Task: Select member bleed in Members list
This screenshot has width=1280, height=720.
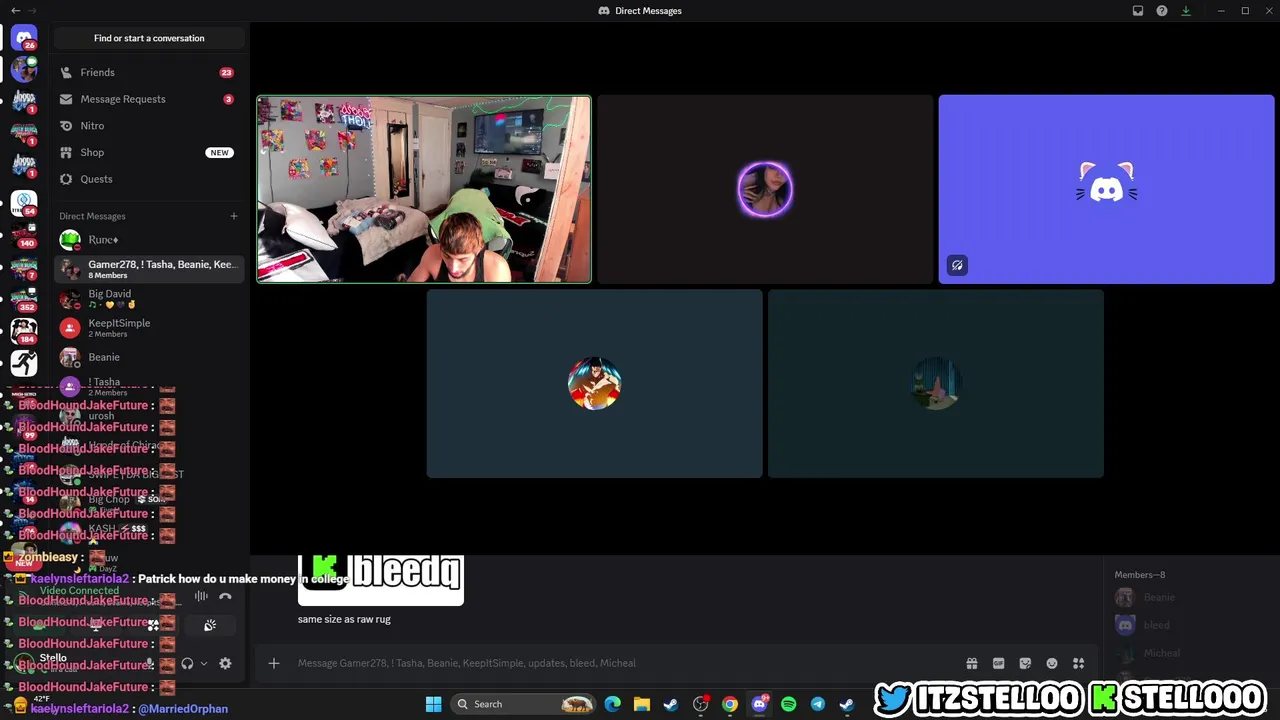Action: tap(1156, 625)
